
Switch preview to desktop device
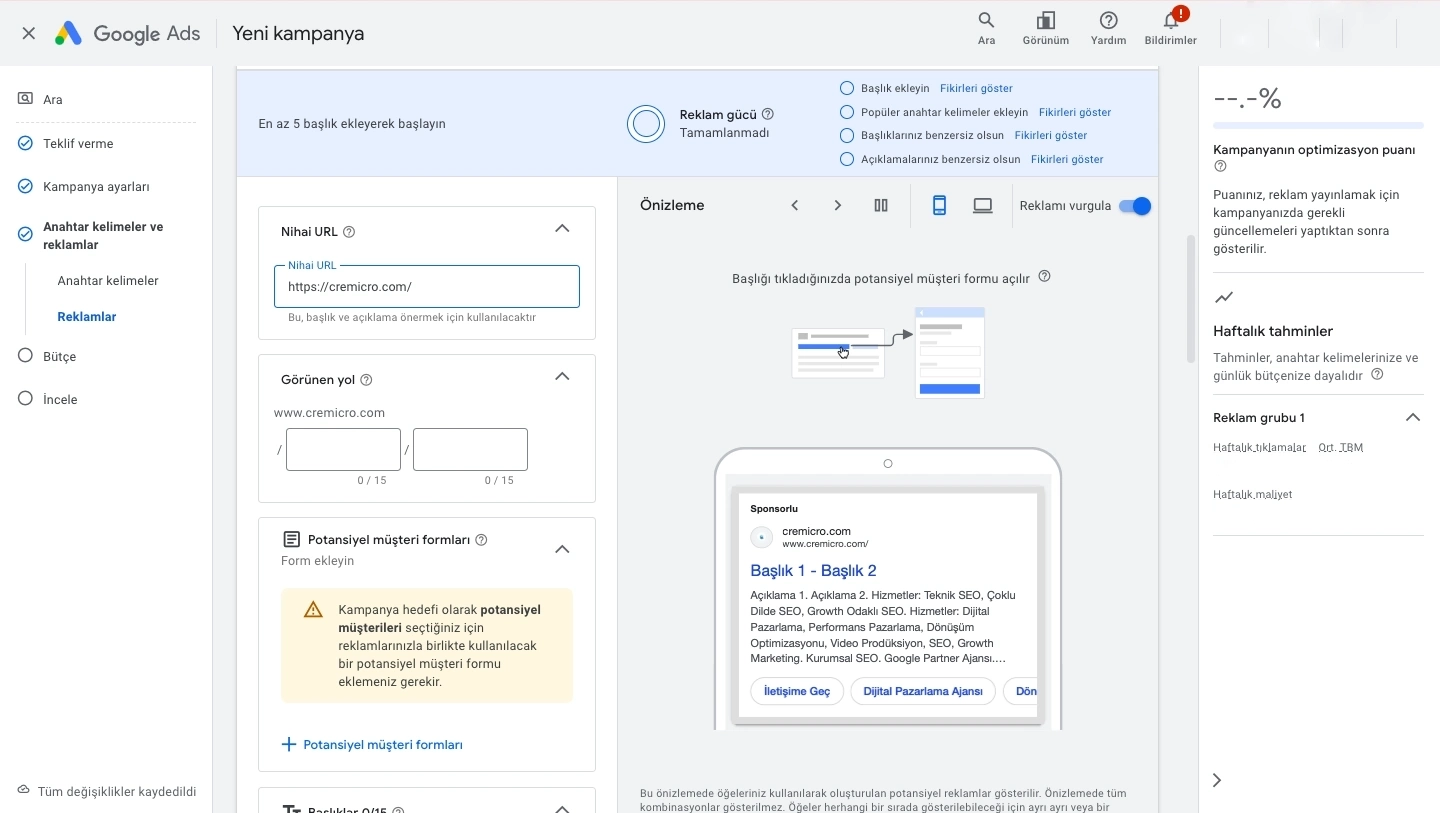point(983,205)
